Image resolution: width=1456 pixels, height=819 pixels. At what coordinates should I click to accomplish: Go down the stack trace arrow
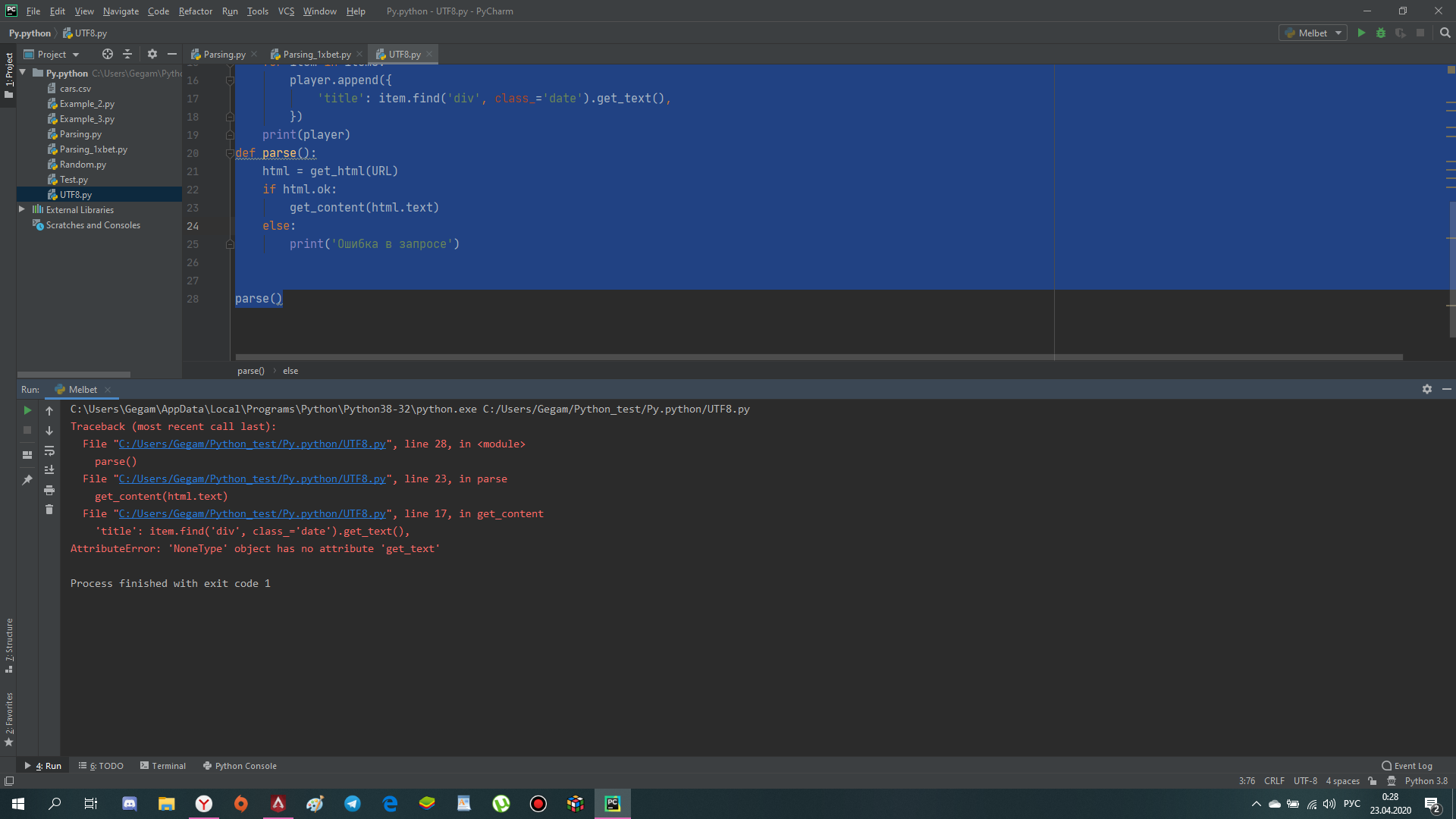49,430
